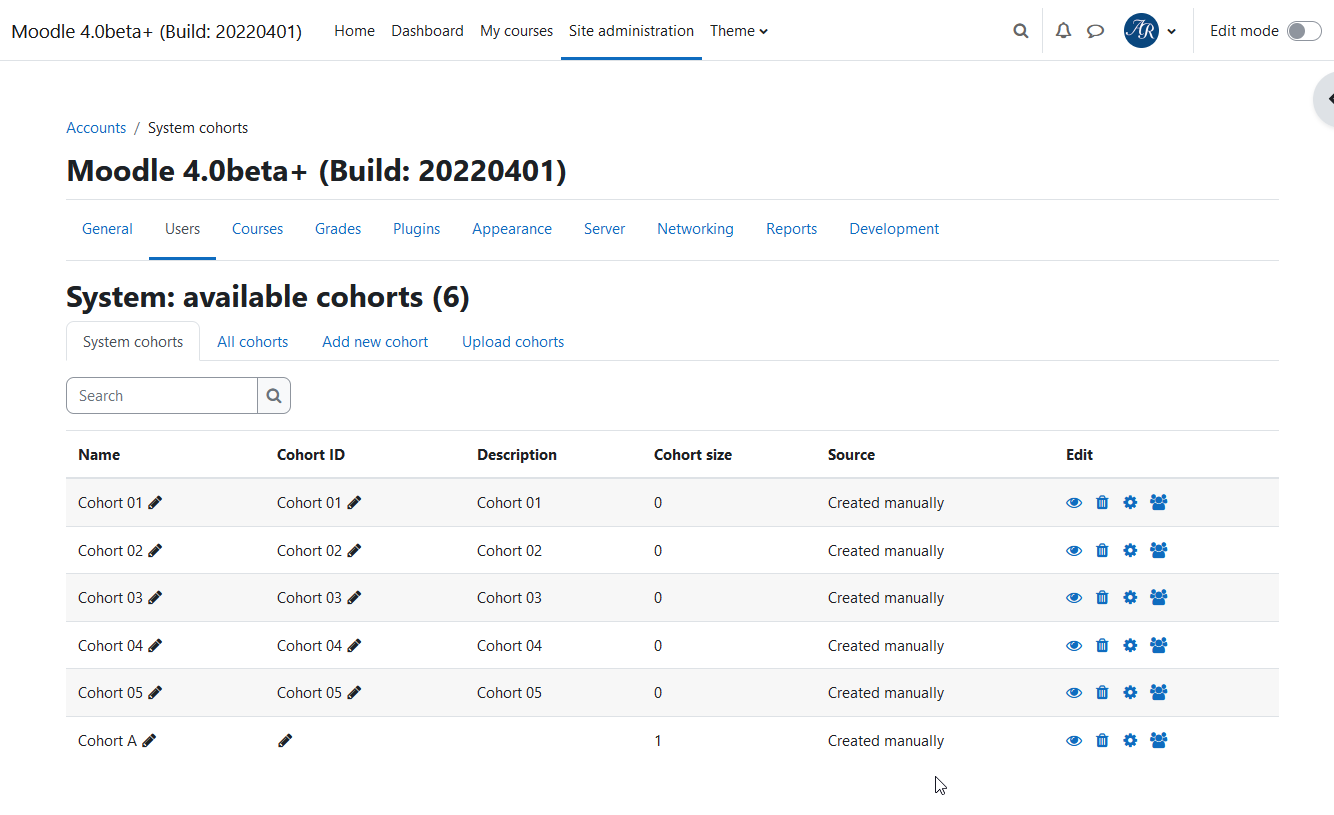Assign members icon for Cohort A
The height and width of the screenshot is (815, 1334).
(x=1159, y=741)
